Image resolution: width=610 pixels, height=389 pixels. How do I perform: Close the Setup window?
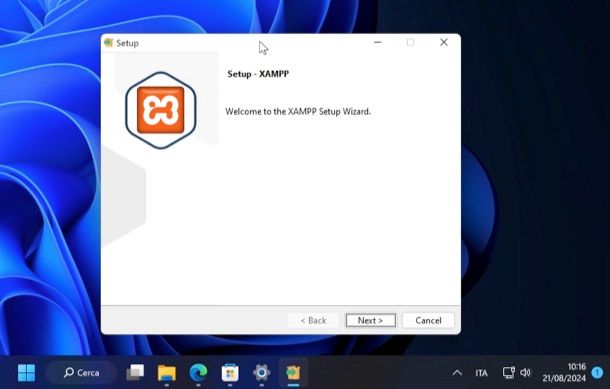[444, 42]
